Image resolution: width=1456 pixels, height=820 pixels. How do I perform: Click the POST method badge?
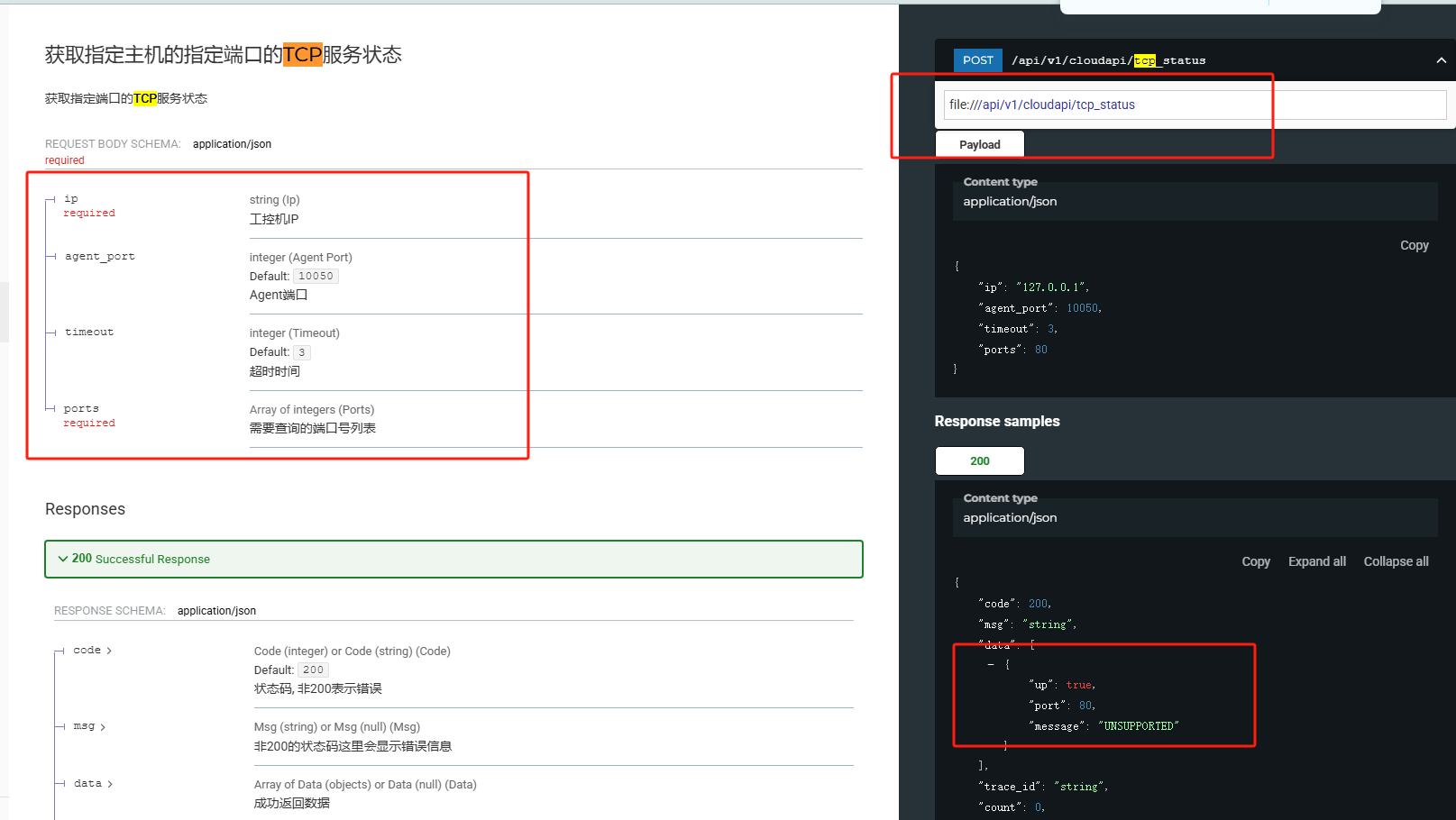tap(977, 60)
